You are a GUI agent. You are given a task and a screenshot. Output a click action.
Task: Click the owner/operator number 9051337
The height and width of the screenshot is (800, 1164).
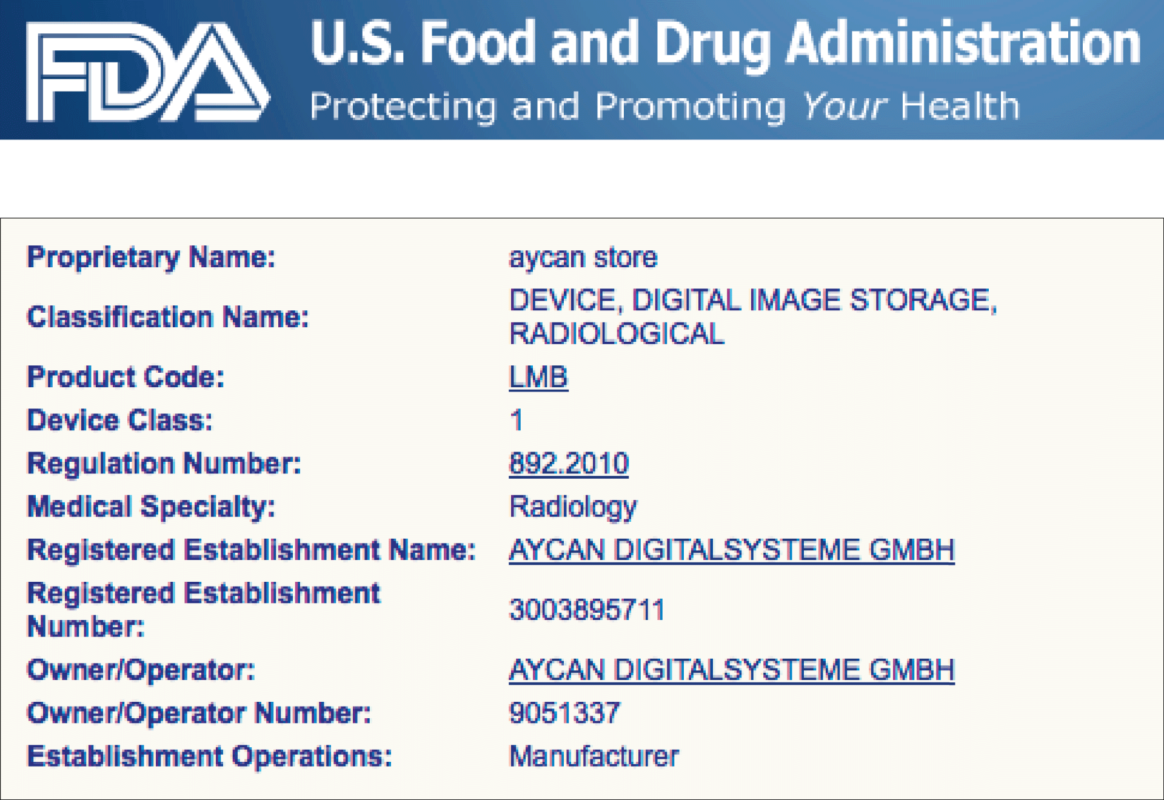pos(564,713)
